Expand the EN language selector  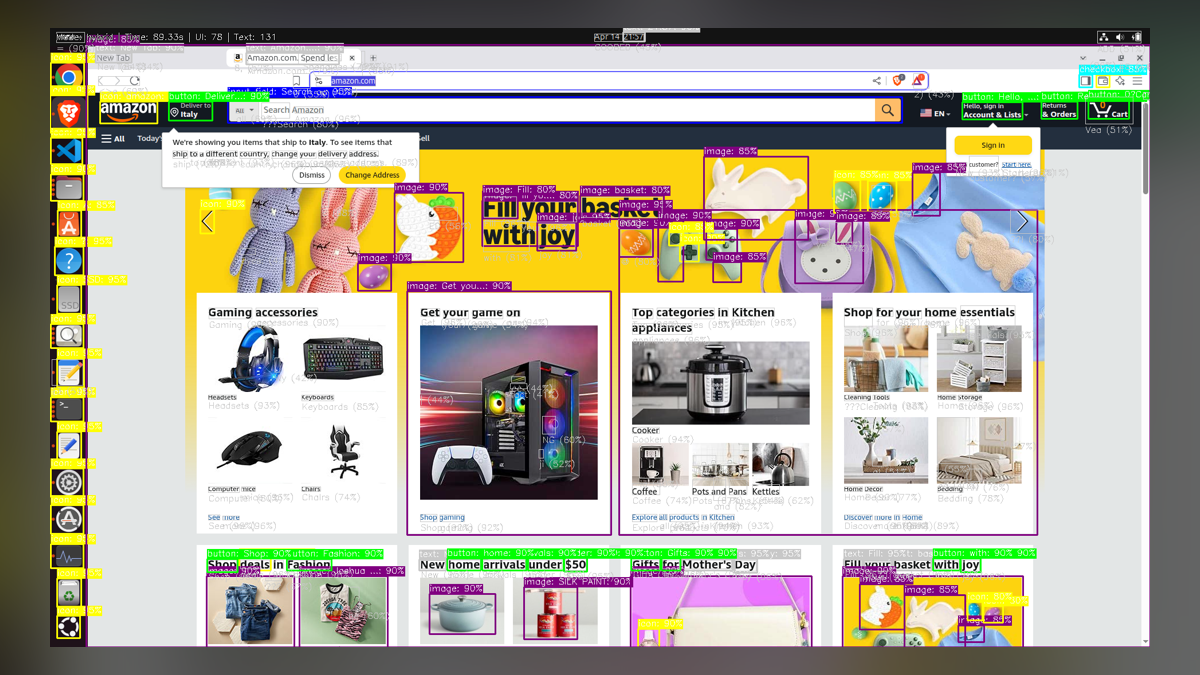pyautogui.click(x=935, y=113)
